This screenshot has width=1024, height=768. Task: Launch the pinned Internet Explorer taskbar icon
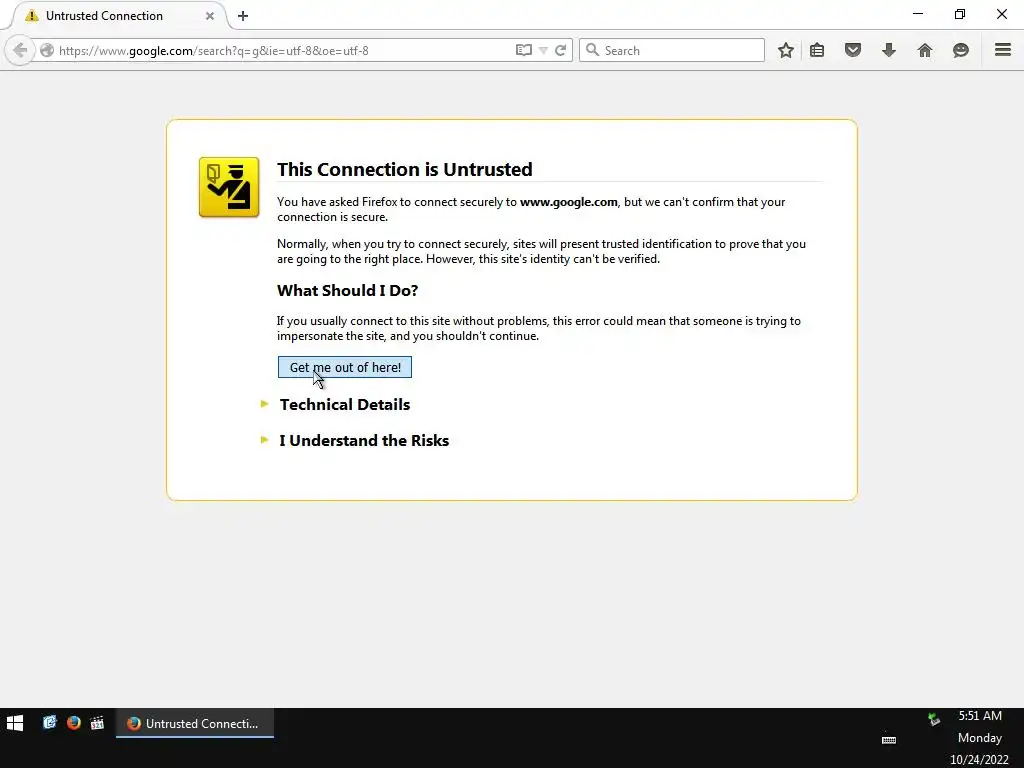[50, 722]
